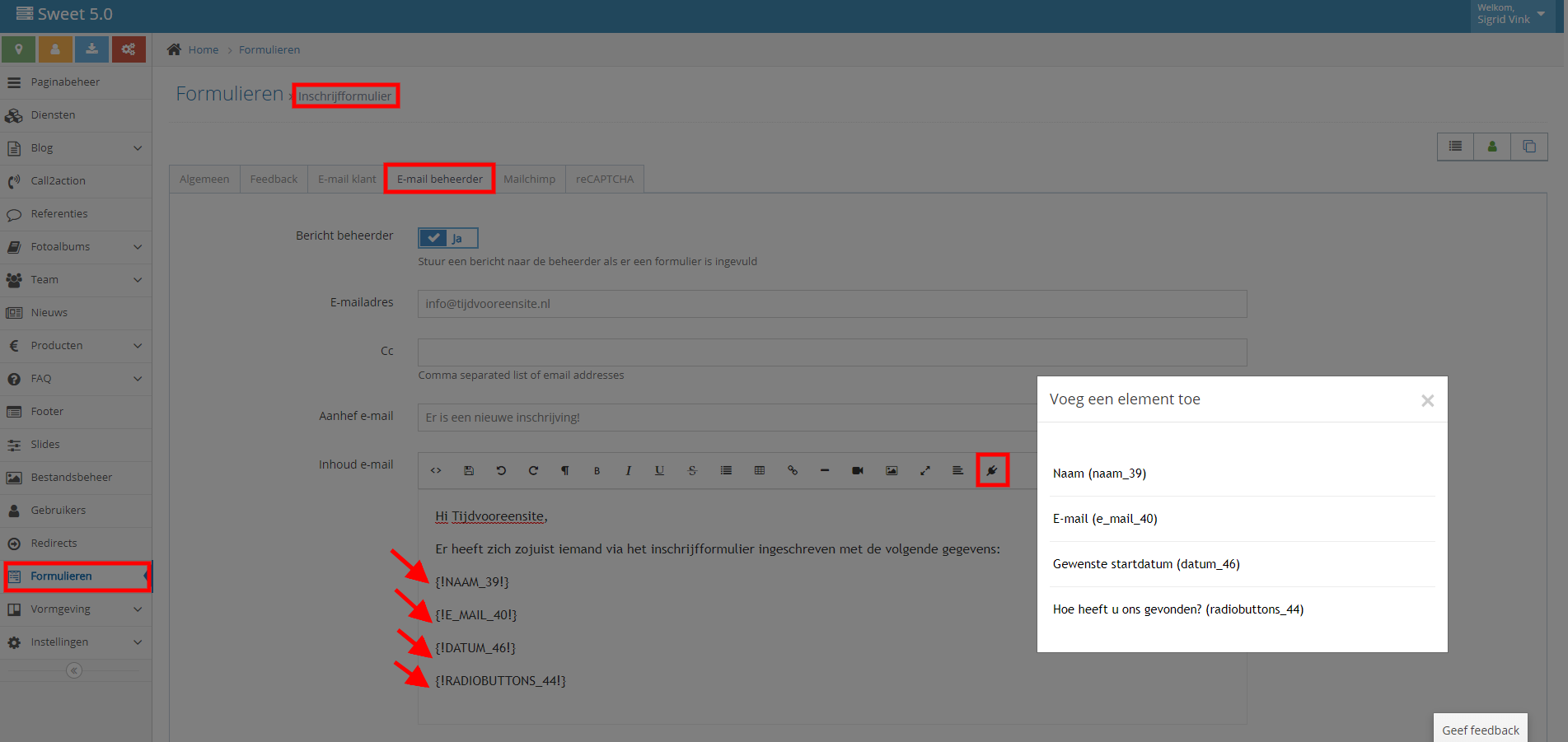Undo the last edit in the editor
This screenshot has width=1568, height=742.
[x=501, y=470]
